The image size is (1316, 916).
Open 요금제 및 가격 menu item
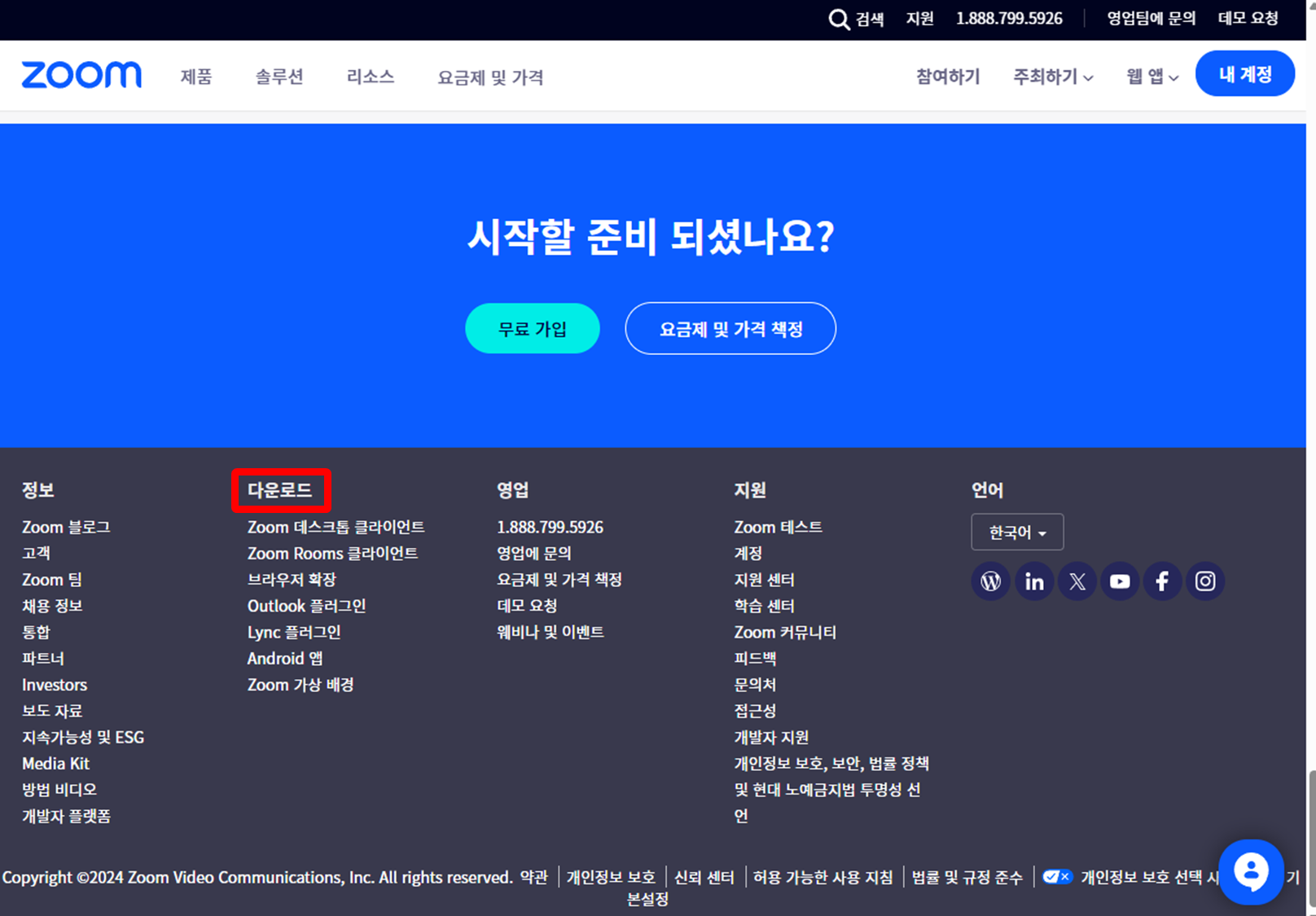click(490, 77)
